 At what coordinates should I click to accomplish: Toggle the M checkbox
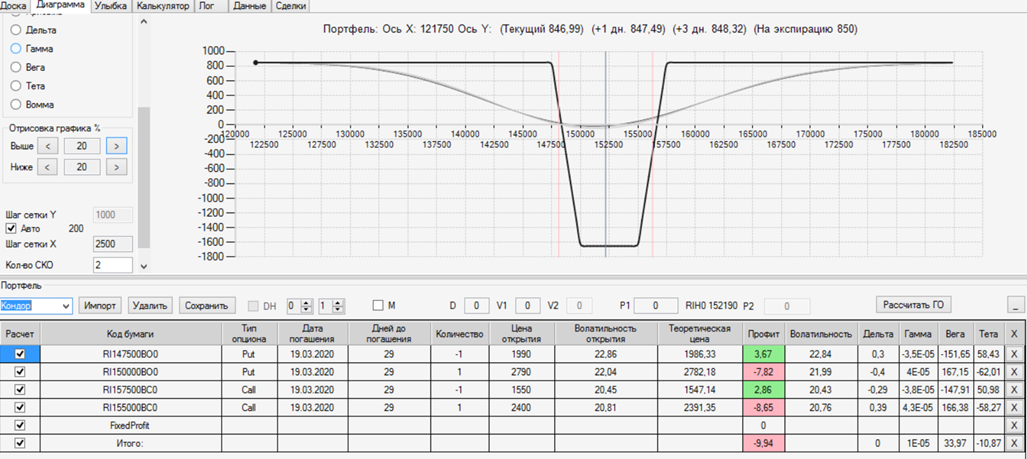click(x=377, y=305)
